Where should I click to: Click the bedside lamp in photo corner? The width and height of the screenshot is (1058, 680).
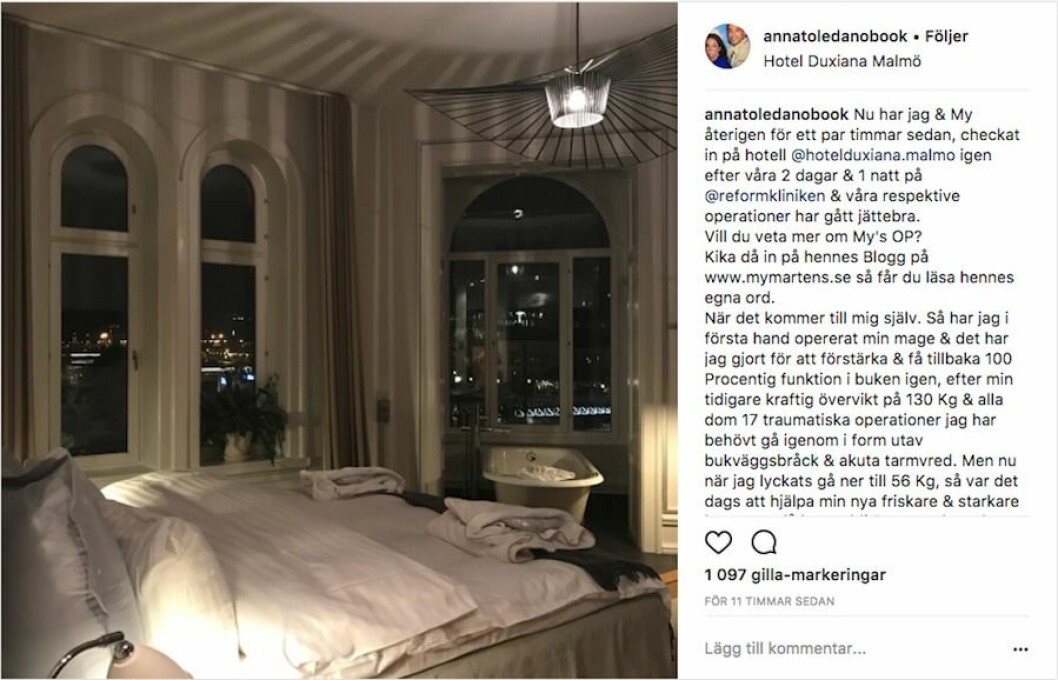118,656
